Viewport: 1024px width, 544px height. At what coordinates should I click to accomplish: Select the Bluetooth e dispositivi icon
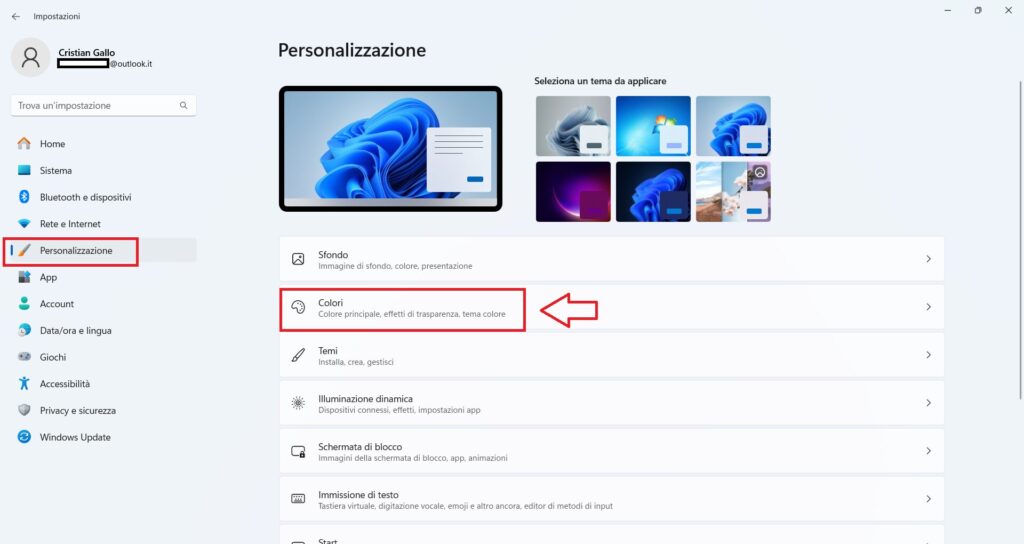pos(24,197)
